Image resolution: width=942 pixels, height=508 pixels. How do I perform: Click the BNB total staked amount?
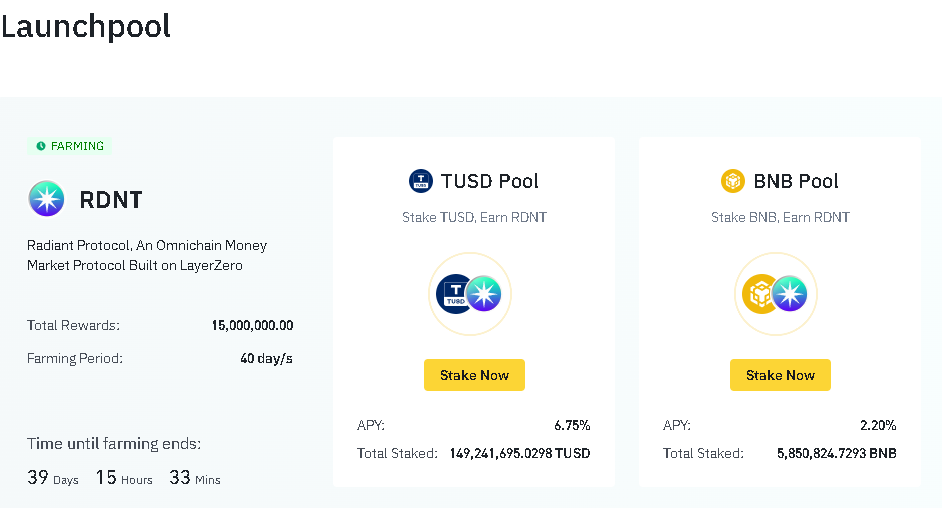(836, 453)
